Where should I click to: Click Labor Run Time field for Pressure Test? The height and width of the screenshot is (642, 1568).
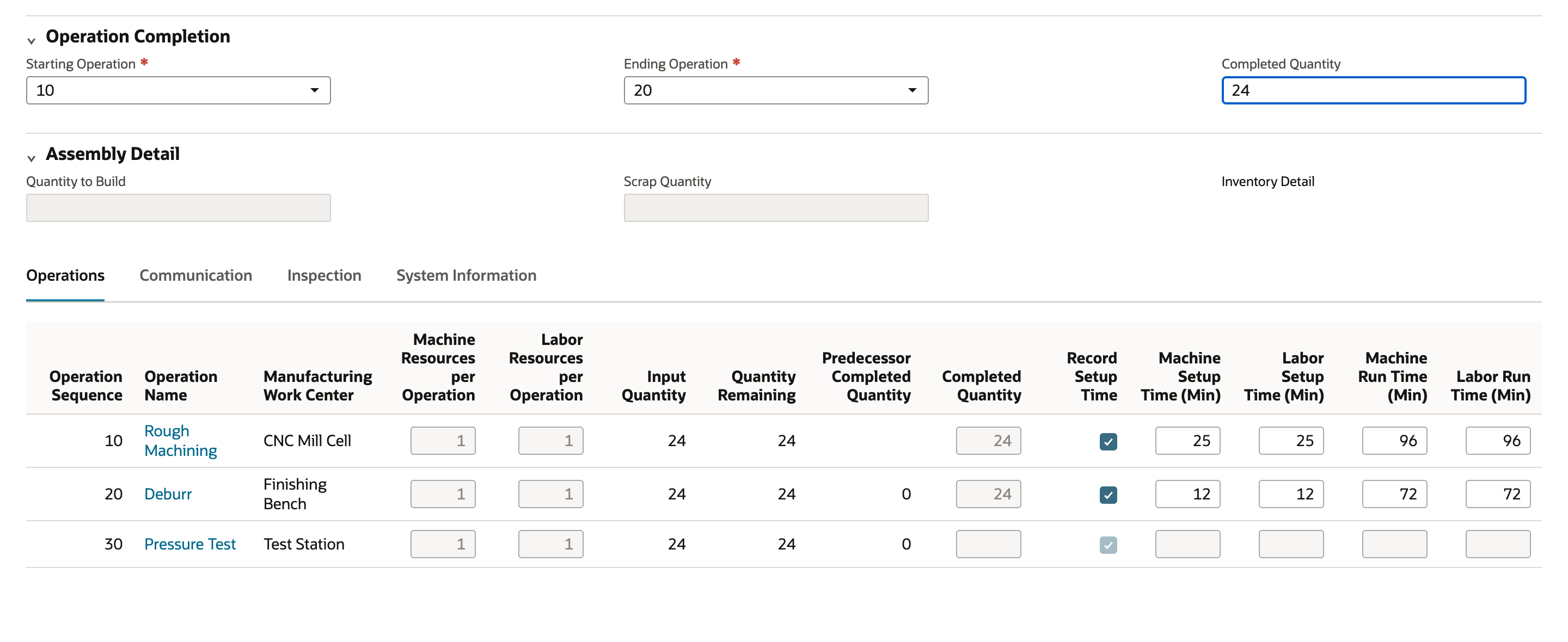click(1498, 544)
